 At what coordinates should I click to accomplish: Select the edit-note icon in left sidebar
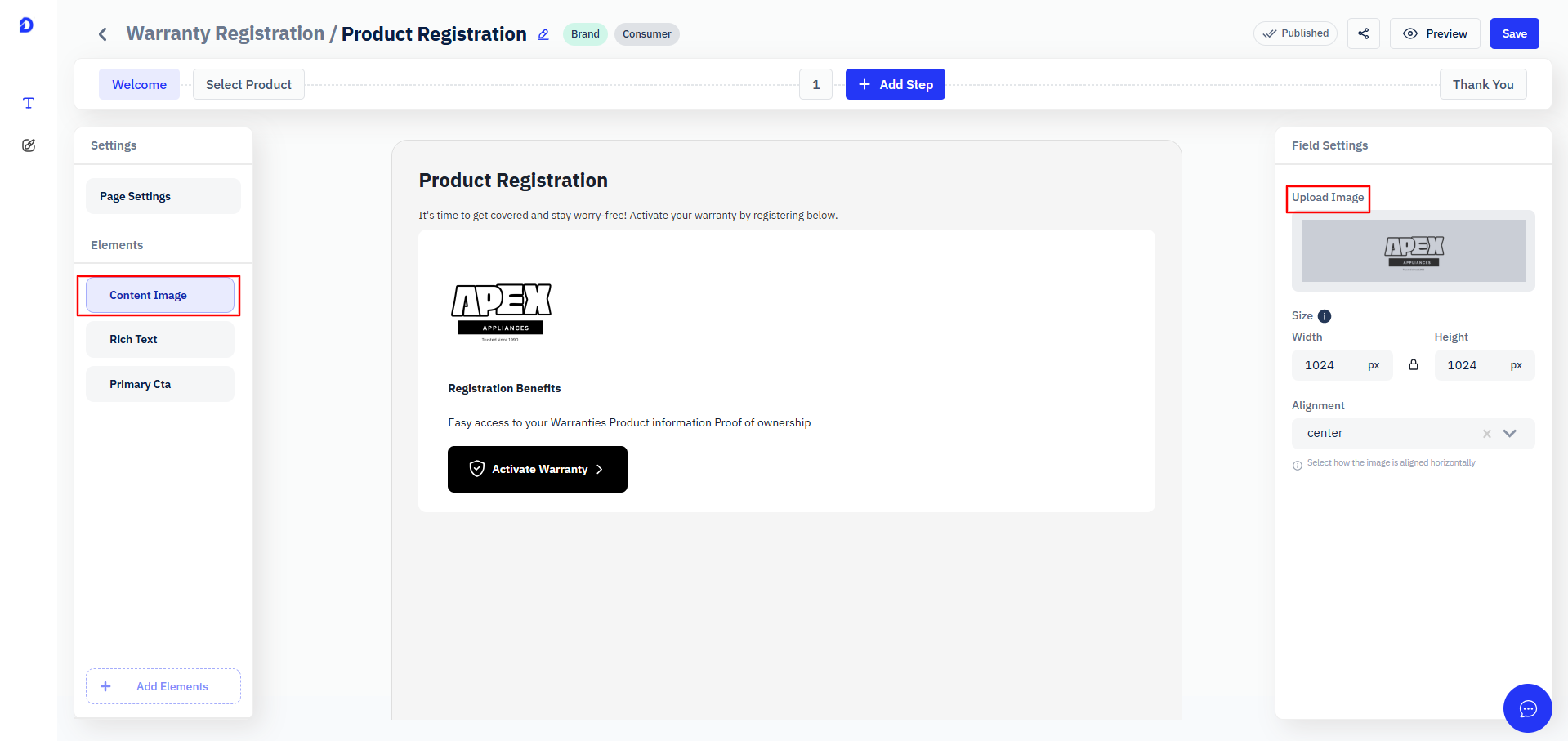(x=29, y=145)
